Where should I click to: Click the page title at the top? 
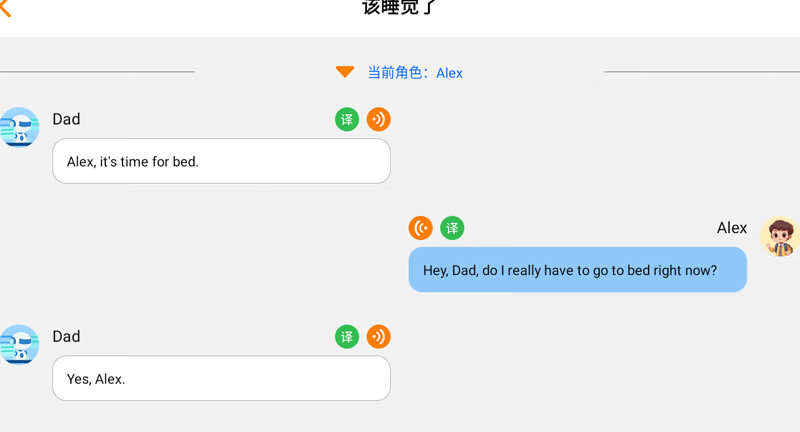[400, 8]
